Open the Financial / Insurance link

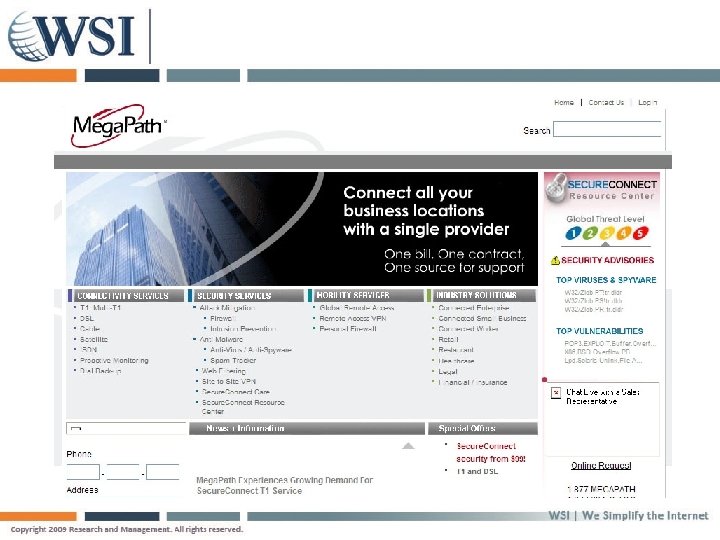point(472,382)
